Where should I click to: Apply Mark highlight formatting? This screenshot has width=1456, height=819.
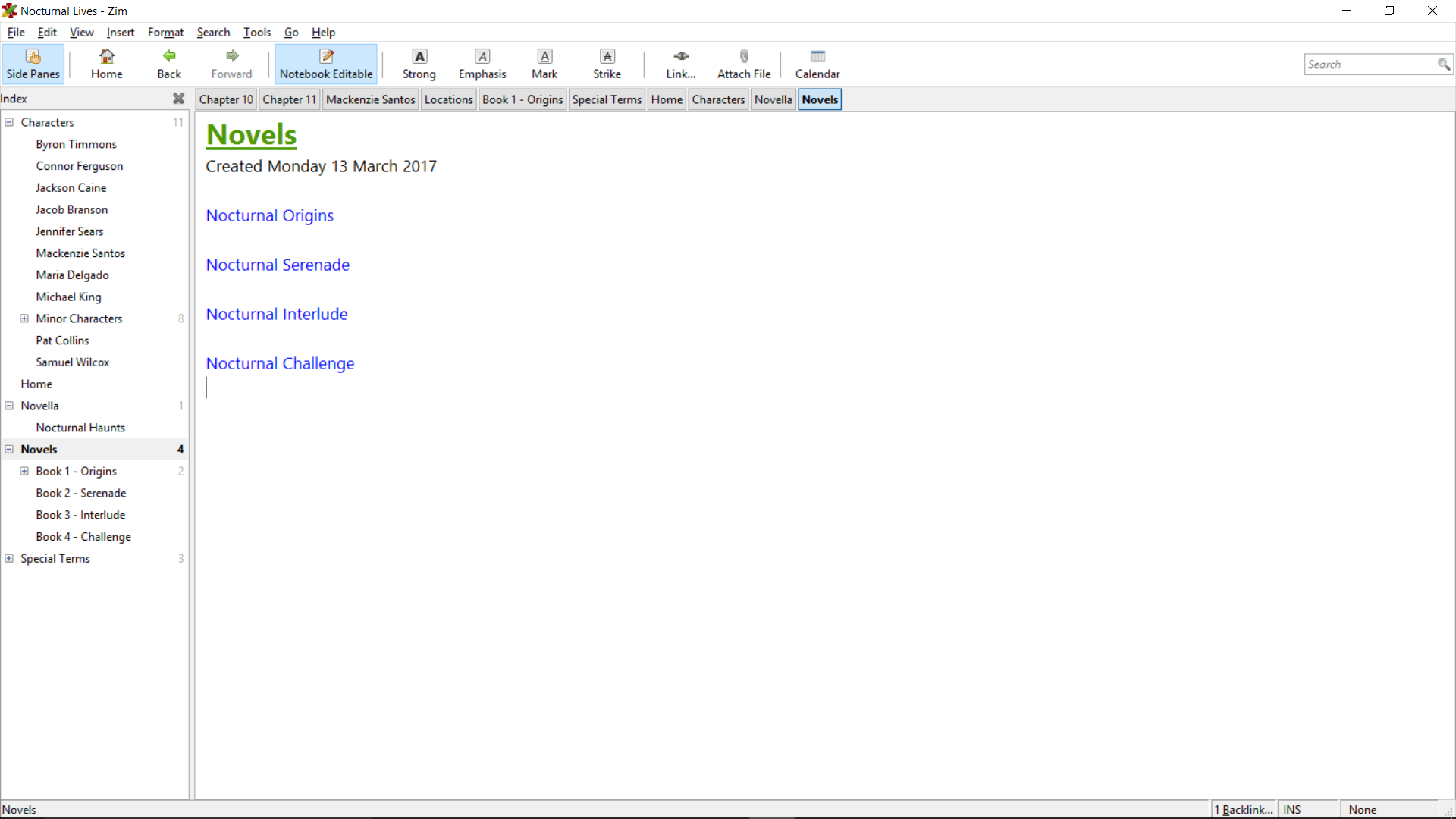click(544, 64)
